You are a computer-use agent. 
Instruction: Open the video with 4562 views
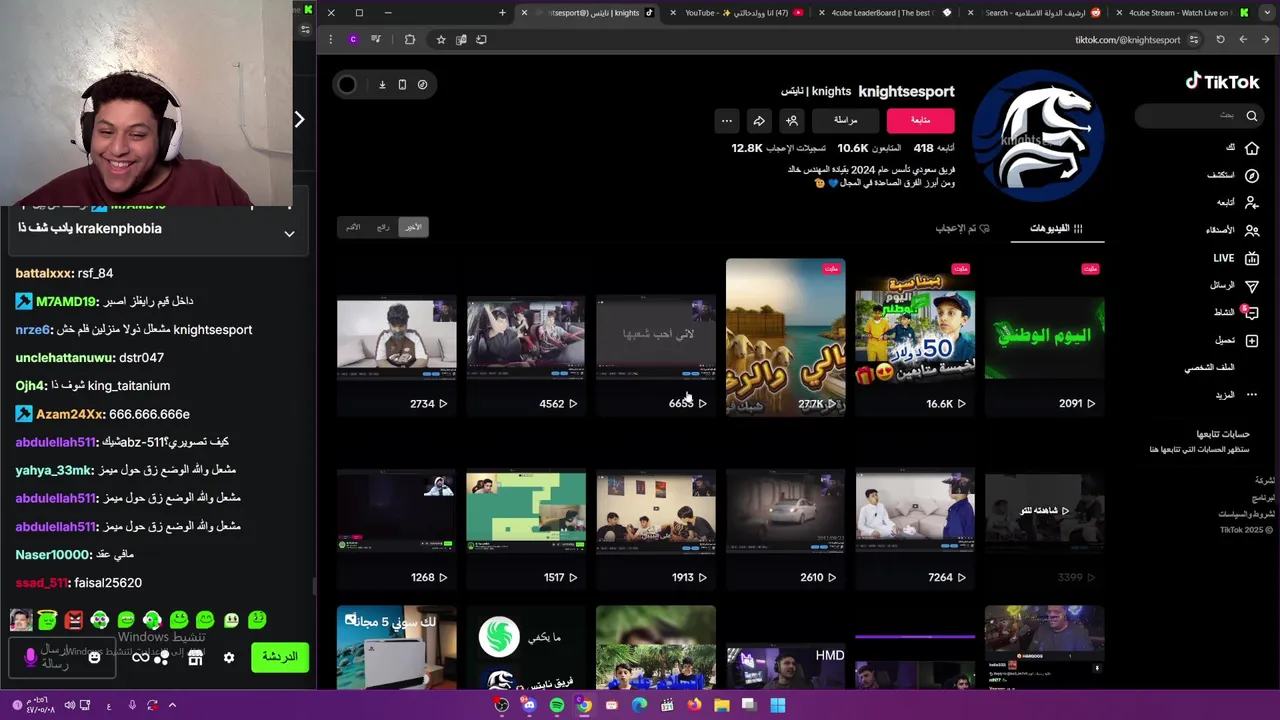coord(526,337)
